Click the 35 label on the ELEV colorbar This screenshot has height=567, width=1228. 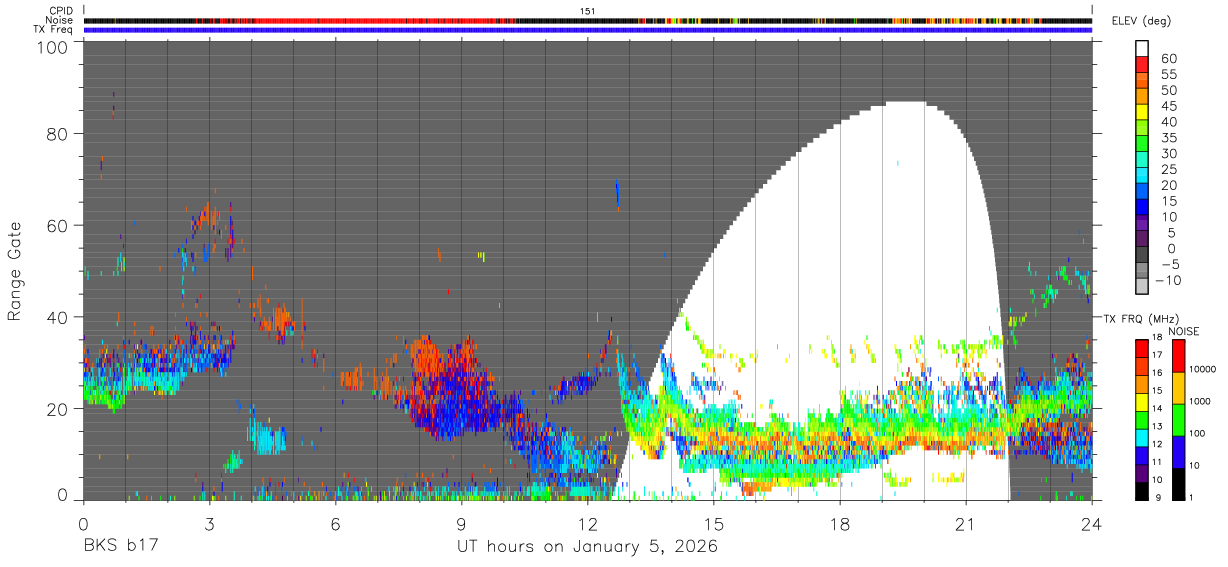point(1170,138)
